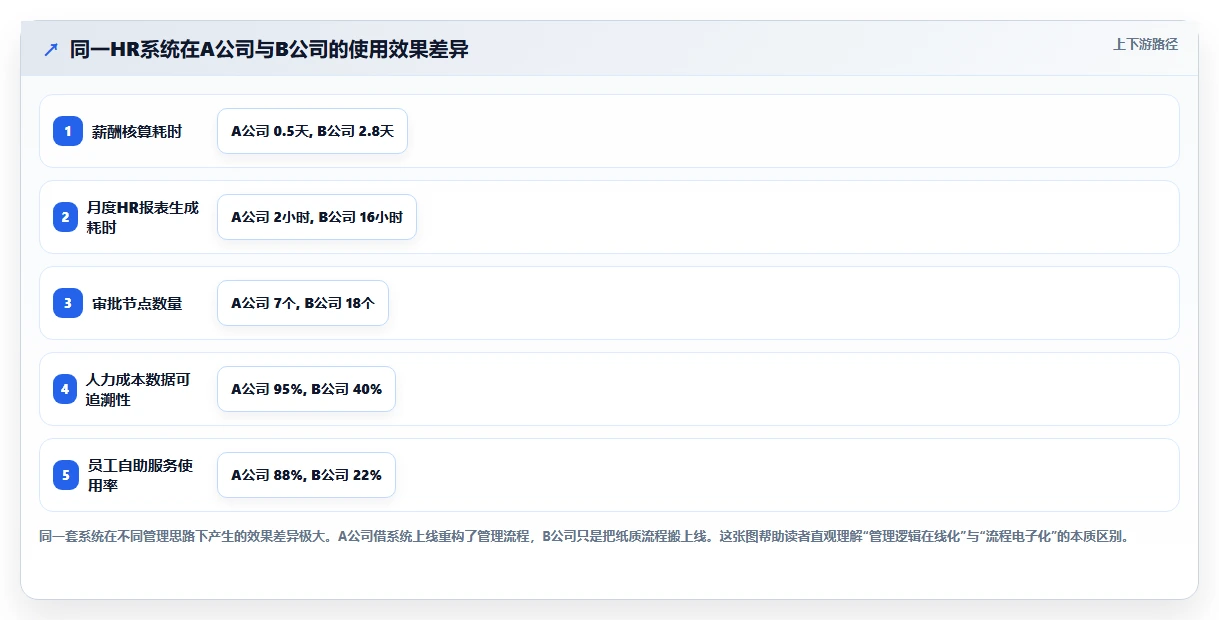Open the A公司 95%, B公司 40% chip
Viewport: 1219px width, 620px height.
306,389
